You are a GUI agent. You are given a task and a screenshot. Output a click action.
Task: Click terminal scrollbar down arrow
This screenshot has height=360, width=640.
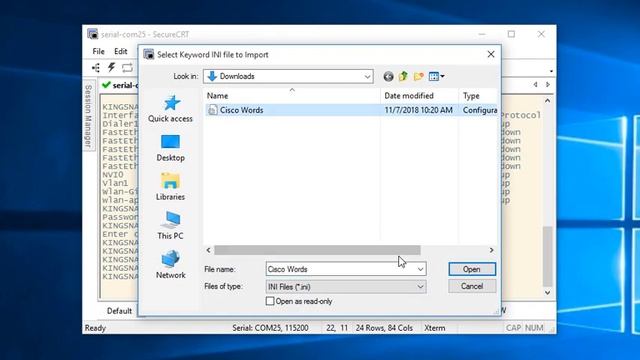tap(548, 293)
